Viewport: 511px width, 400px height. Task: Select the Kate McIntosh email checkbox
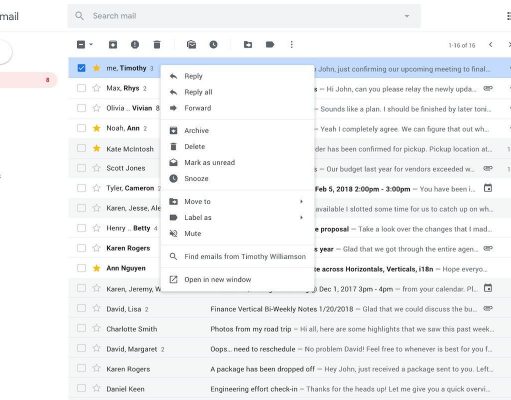81,148
